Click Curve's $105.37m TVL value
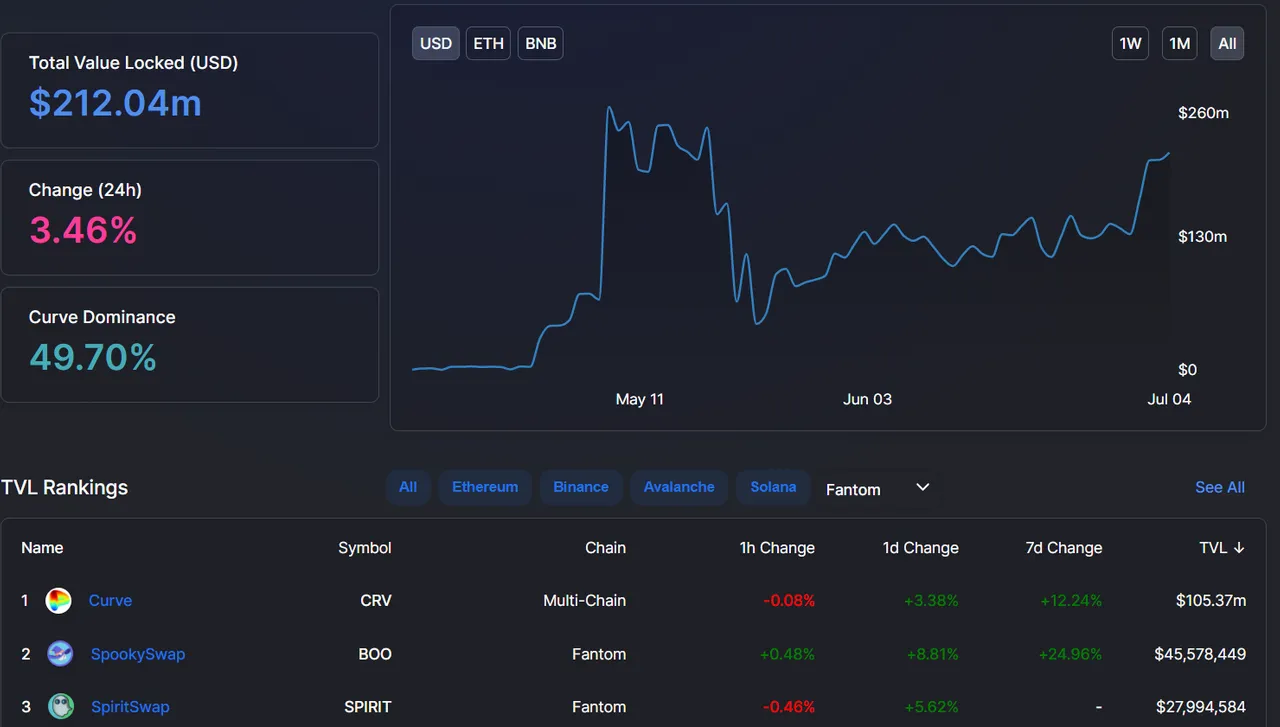Screen dimensions: 1280x727 pos(1211,601)
